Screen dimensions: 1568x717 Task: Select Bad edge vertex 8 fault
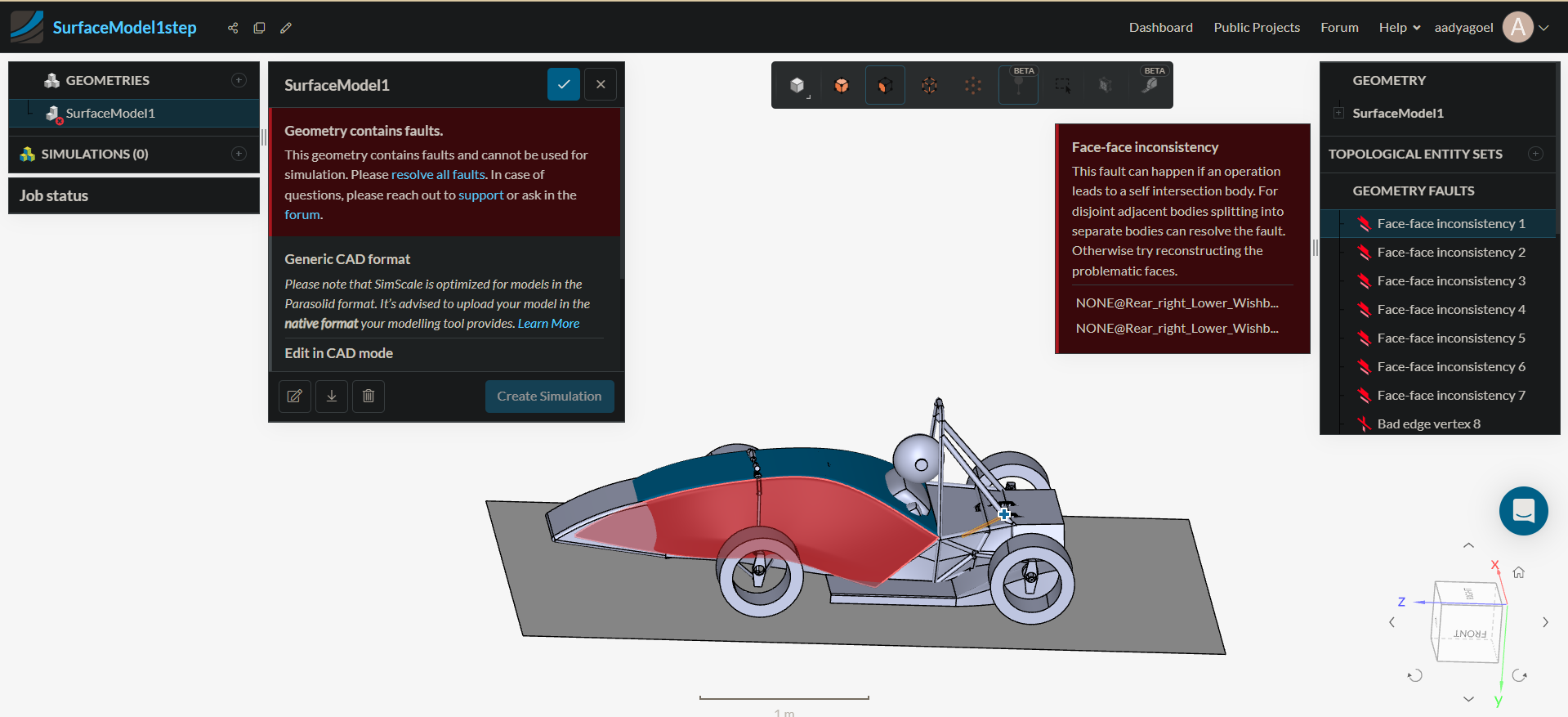(x=1440, y=423)
